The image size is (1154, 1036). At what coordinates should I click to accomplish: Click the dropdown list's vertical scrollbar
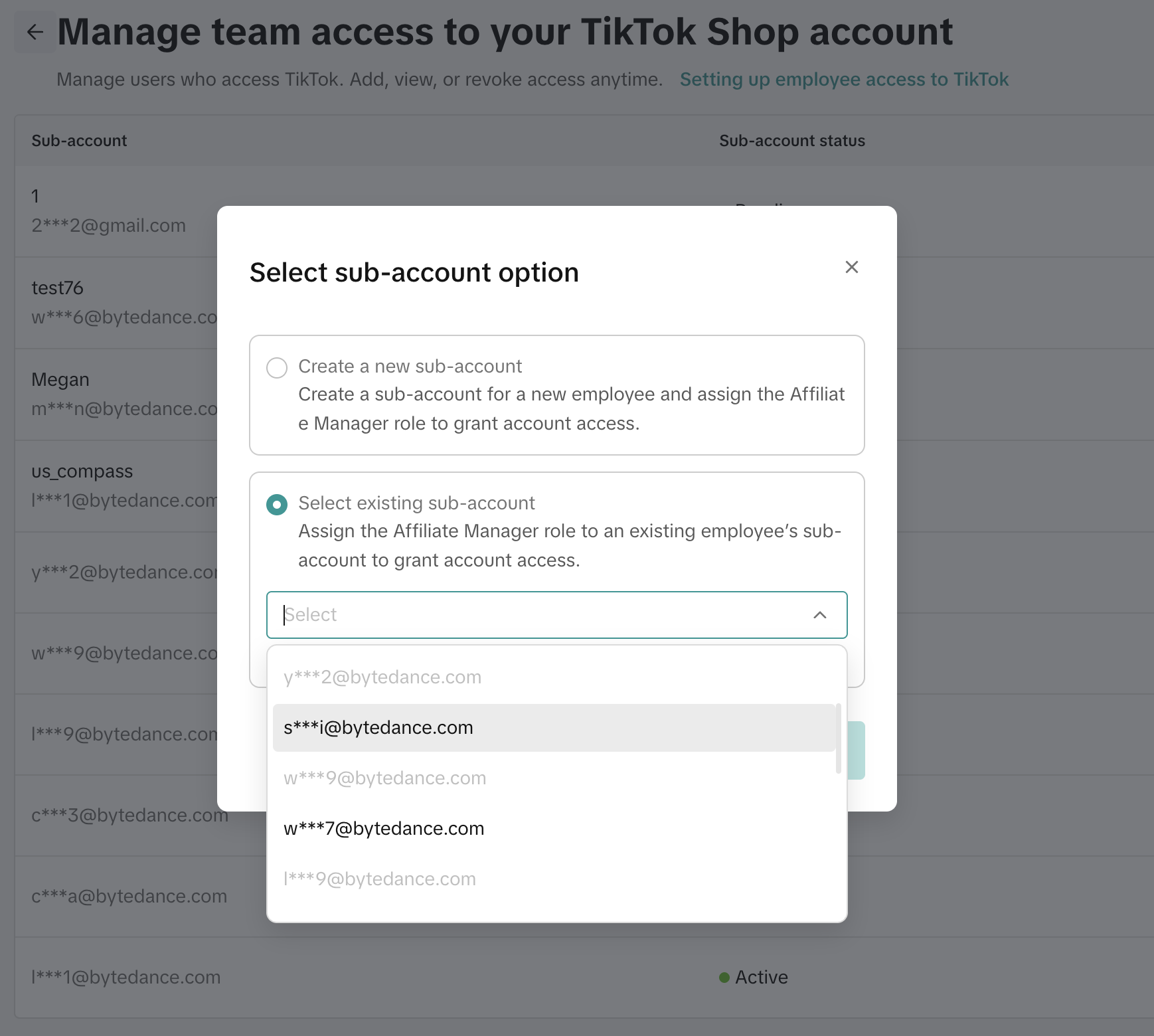pyautogui.click(x=839, y=738)
